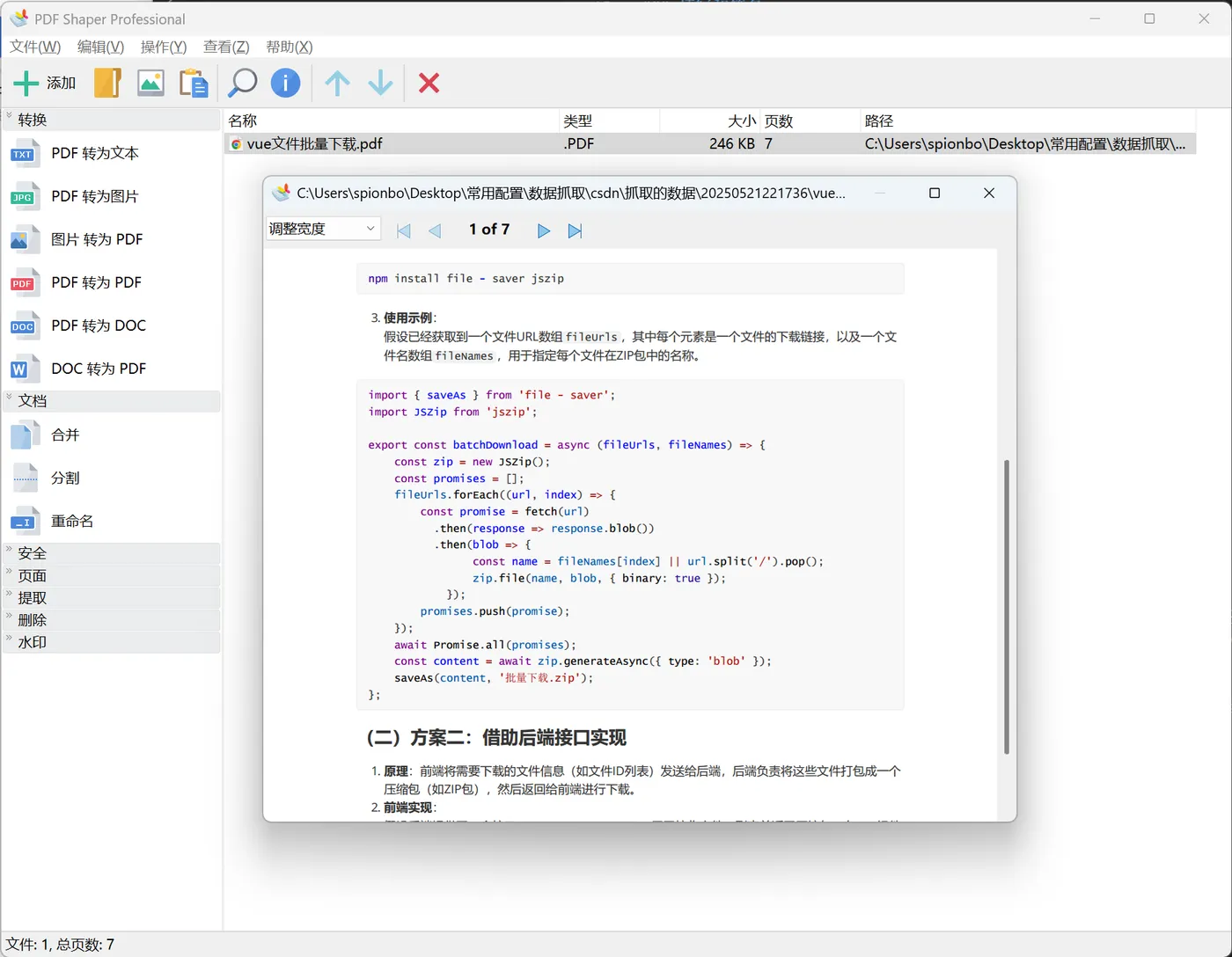The height and width of the screenshot is (957, 1232).
Task: Sort by 路径 column header
Action: click(x=1028, y=121)
